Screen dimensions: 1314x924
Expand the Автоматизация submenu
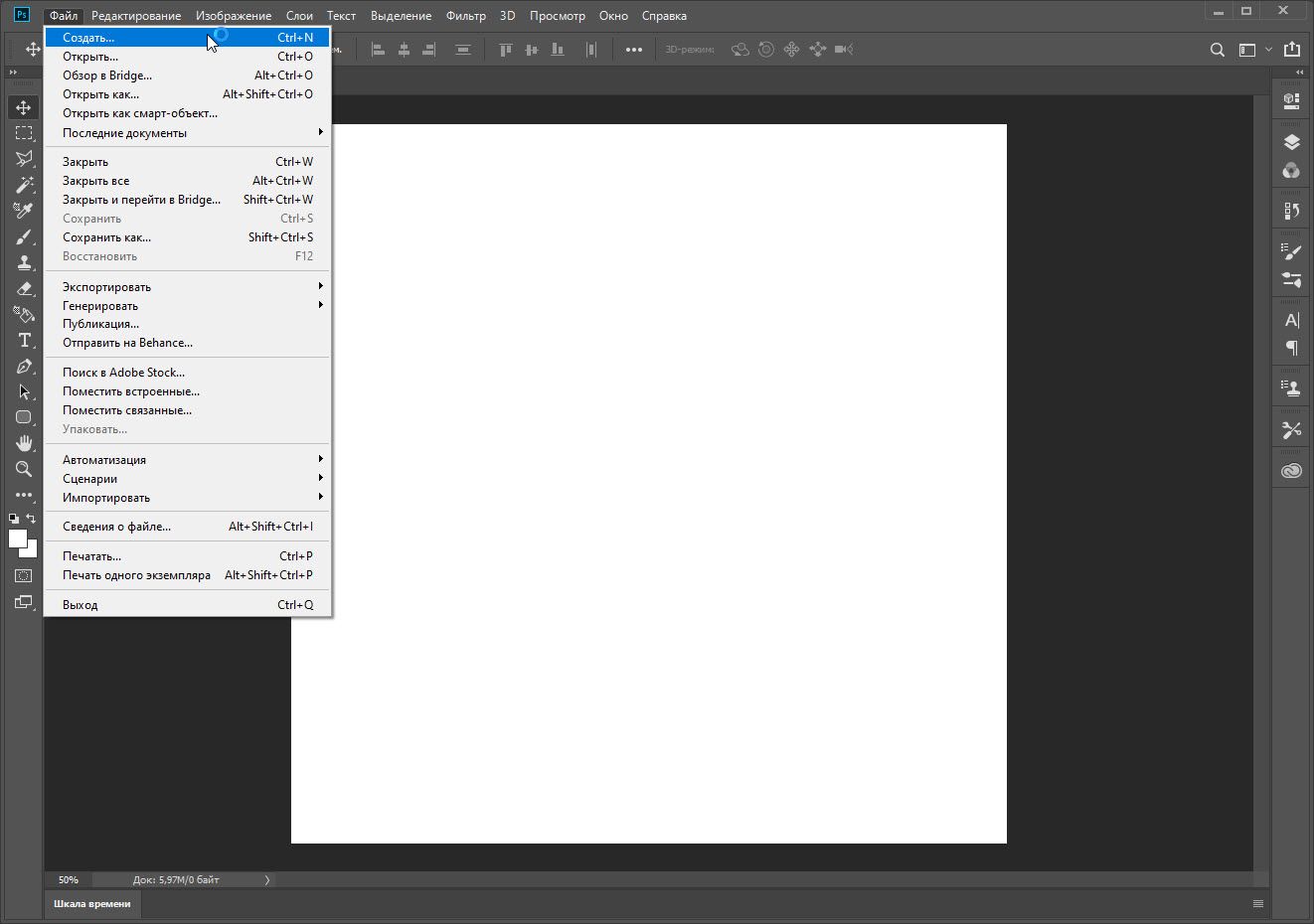[x=187, y=460]
